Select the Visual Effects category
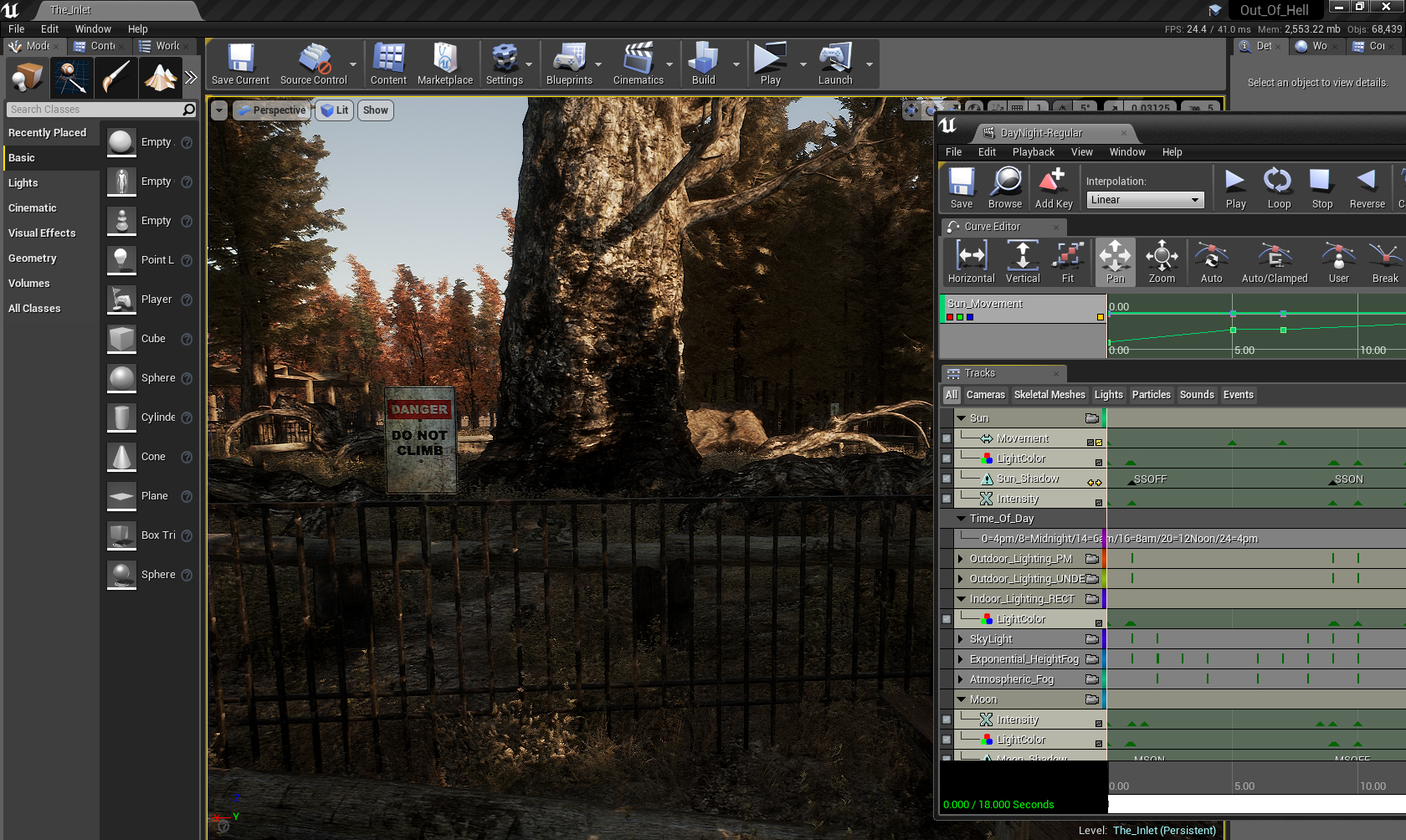 pyautogui.click(x=42, y=233)
